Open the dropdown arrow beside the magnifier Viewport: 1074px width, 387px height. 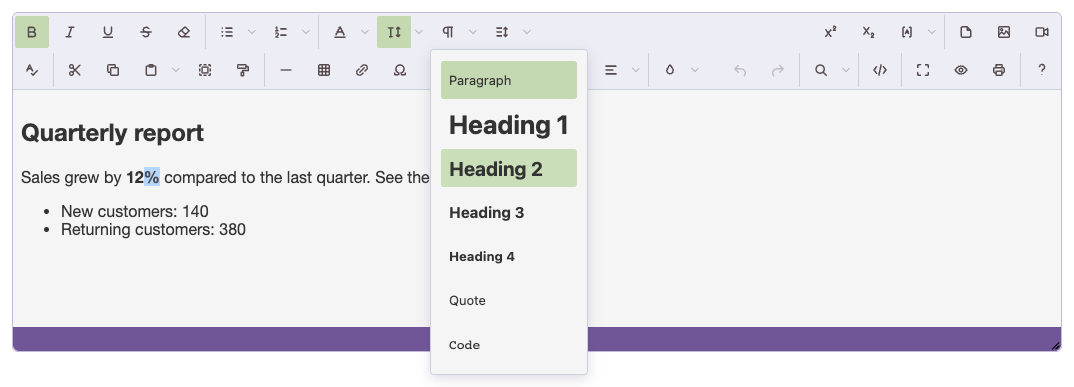pos(845,70)
